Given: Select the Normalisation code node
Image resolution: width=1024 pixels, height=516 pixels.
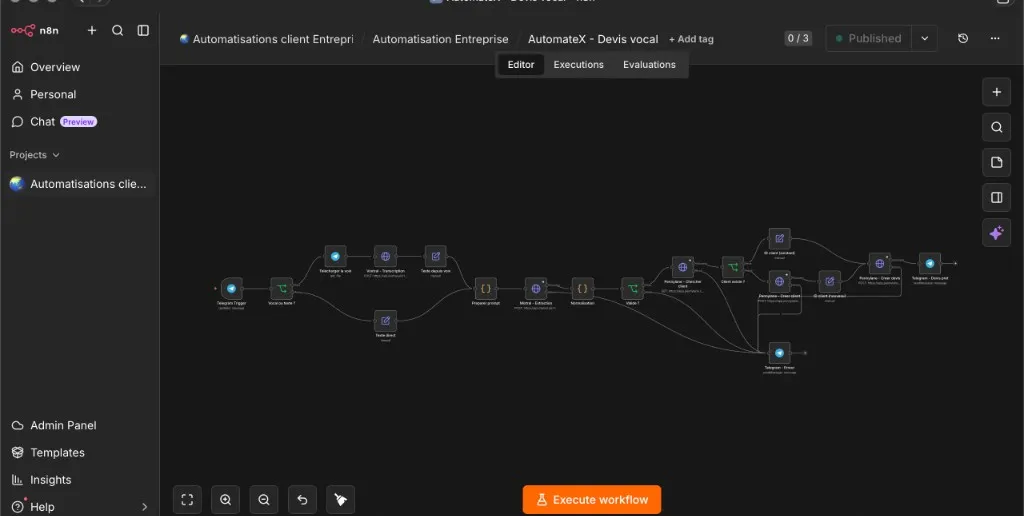Looking at the screenshot, I should [x=583, y=288].
